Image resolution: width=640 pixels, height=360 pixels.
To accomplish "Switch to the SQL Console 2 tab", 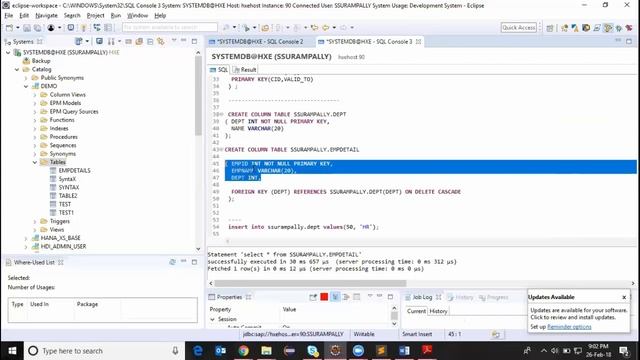I will [260, 42].
